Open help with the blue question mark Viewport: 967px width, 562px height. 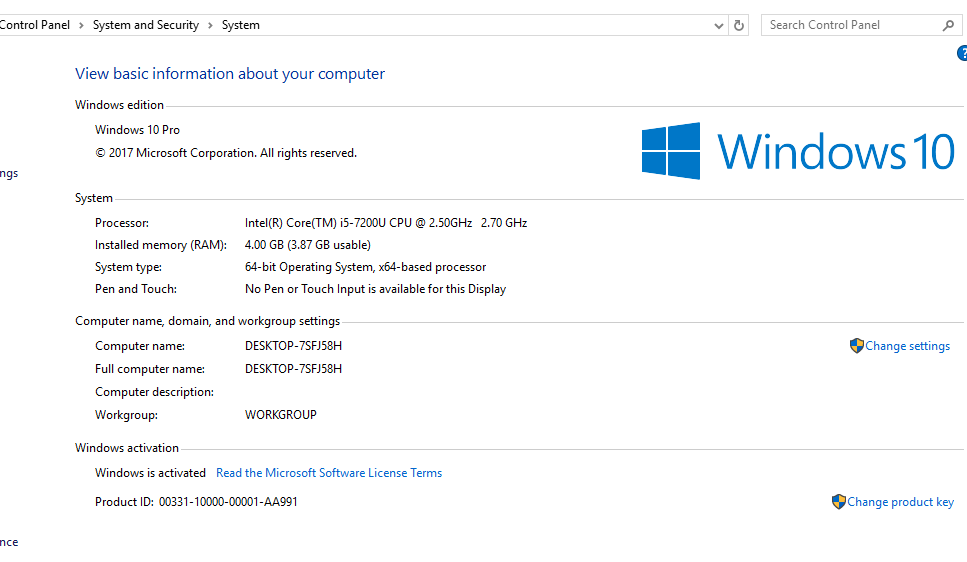(x=962, y=53)
